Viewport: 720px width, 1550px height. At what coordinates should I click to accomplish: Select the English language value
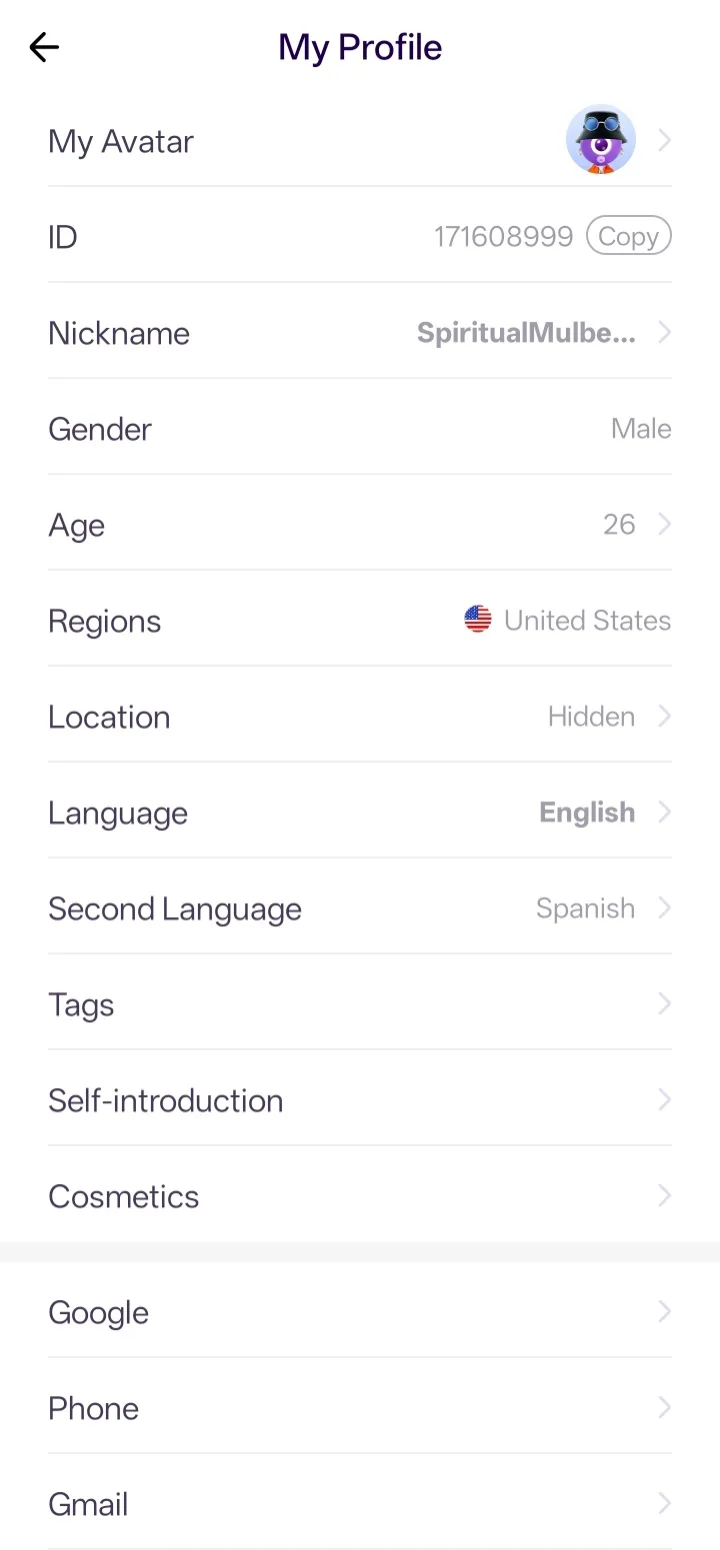tap(587, 812)
